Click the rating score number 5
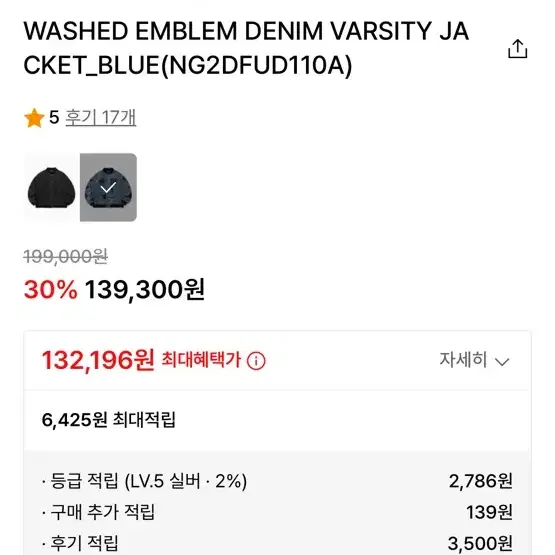The height and width of the screenshot is (555, 555). point(54,118)
